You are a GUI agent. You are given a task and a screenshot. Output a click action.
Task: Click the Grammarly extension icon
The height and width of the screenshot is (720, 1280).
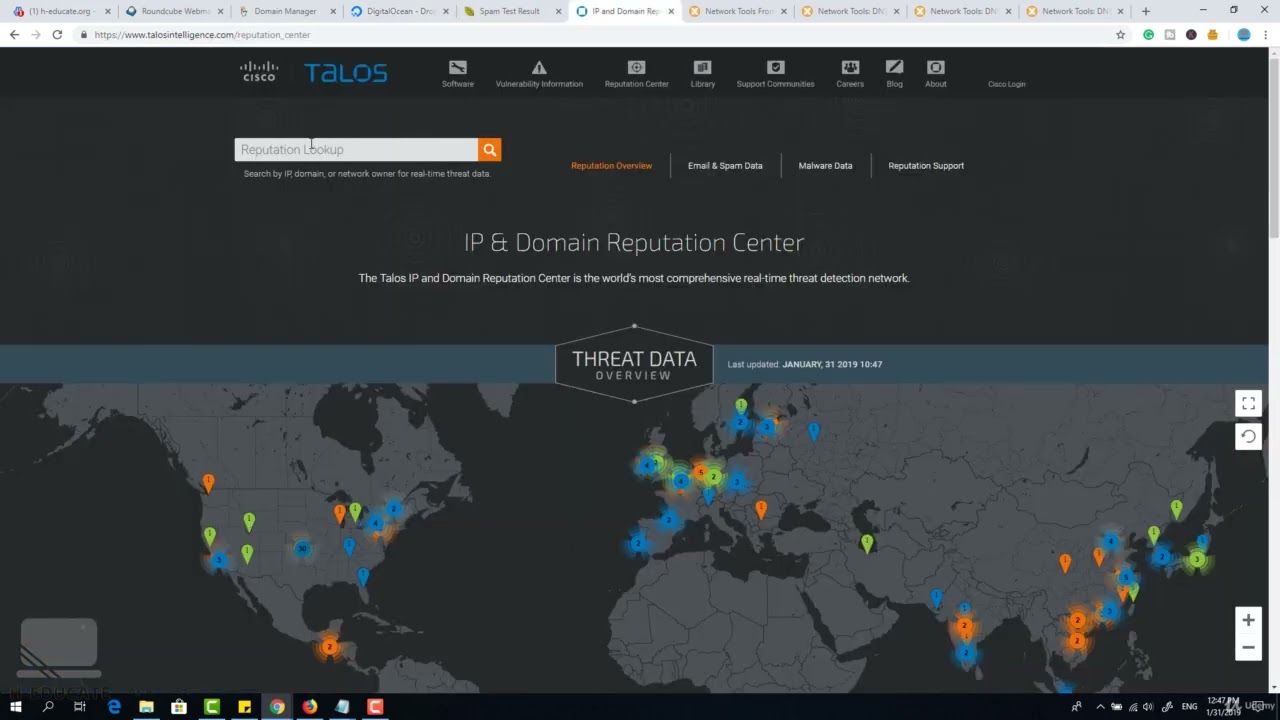coord(1148,34)
